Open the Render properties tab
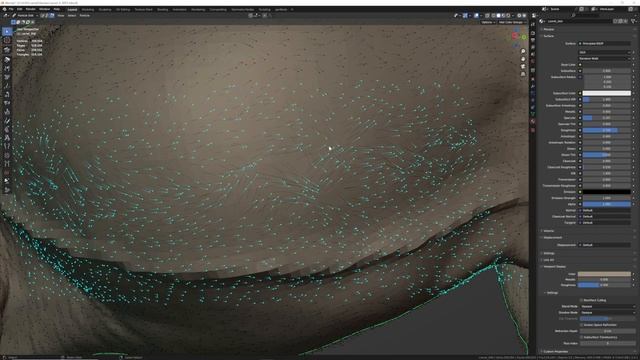Screen dimensions: 640x360 tap(533, 33)
